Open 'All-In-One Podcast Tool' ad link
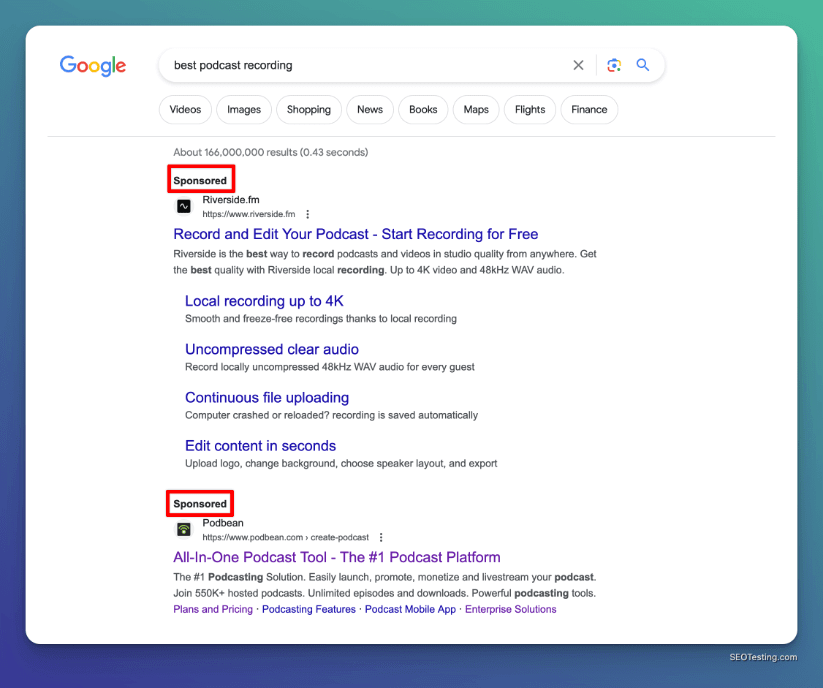823x688 pixels. 336,557
